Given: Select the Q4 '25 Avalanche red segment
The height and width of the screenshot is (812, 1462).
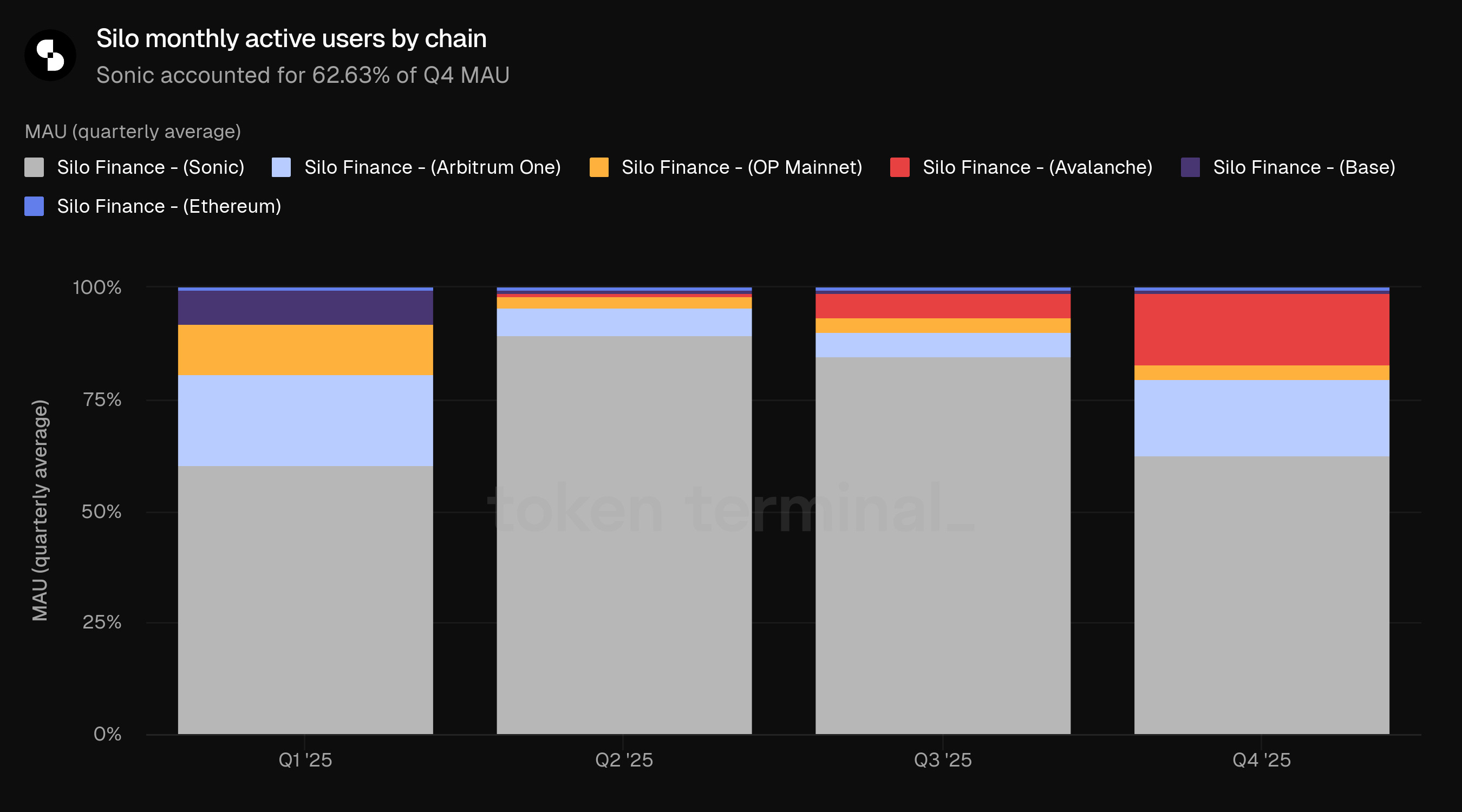Looking at the screenshot, I should point(1262,330).
